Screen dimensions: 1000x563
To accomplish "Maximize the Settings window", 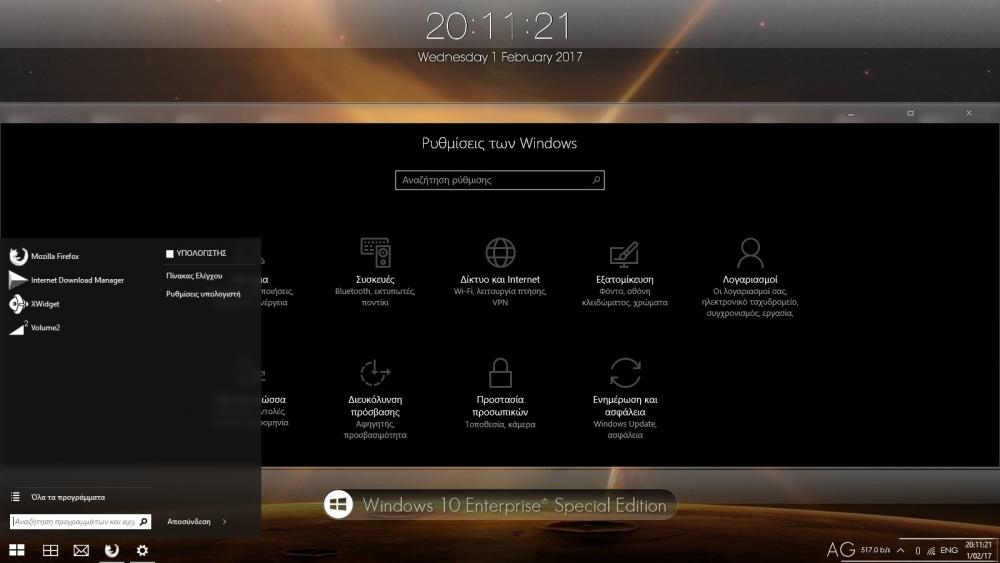I will [910, 113].
